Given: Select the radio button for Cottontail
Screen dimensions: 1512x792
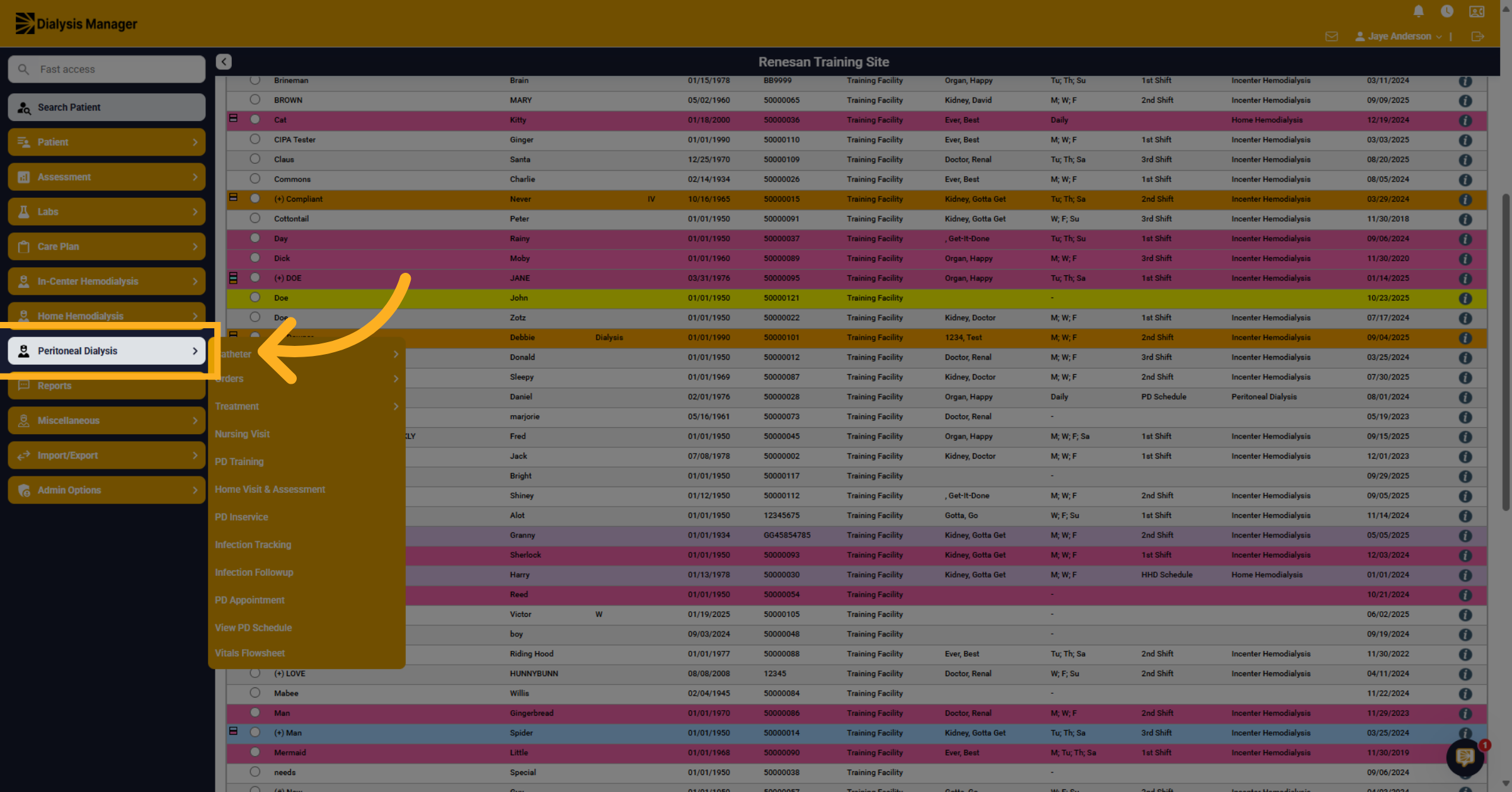Looking at the screenshot, I should (255, 218).
